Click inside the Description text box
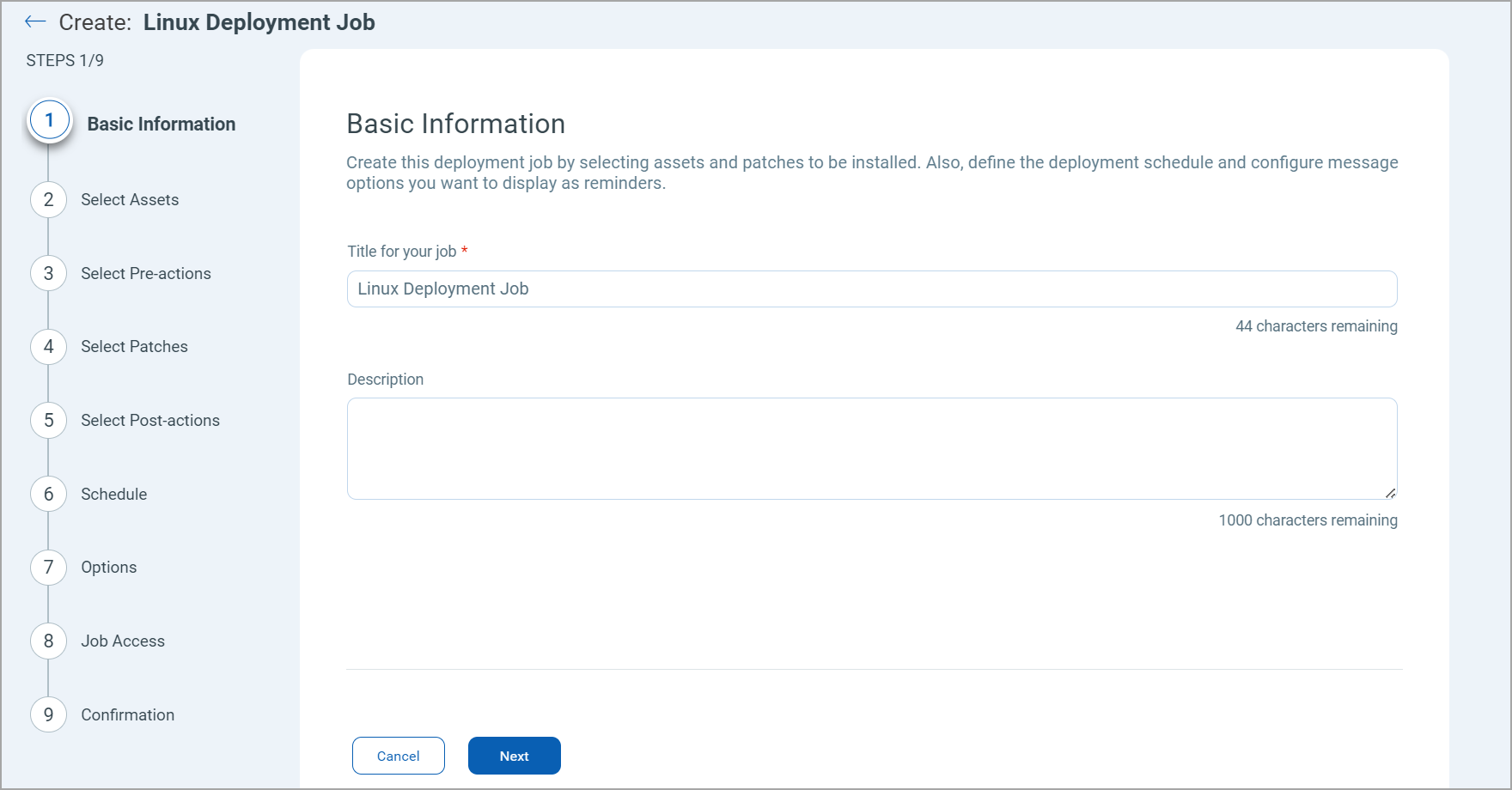 pos(871,448)
